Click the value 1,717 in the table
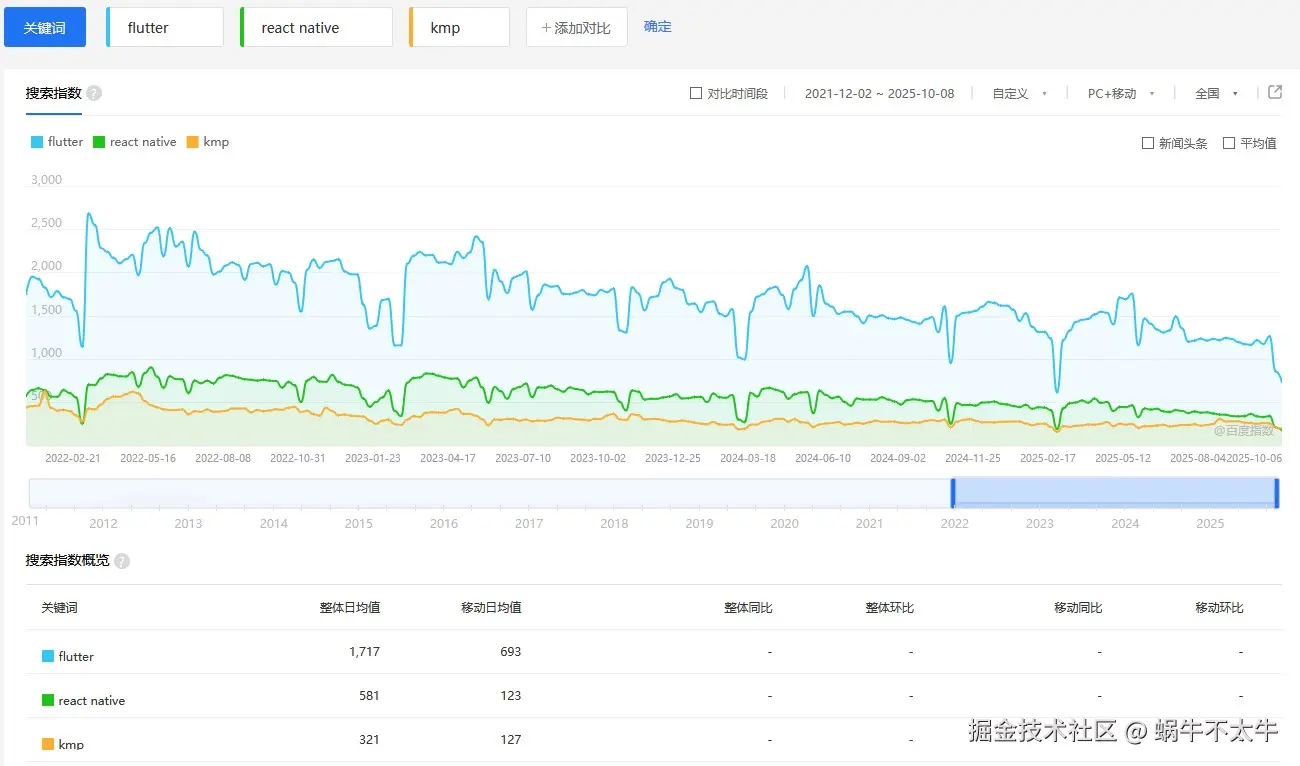 pos(365,652)
